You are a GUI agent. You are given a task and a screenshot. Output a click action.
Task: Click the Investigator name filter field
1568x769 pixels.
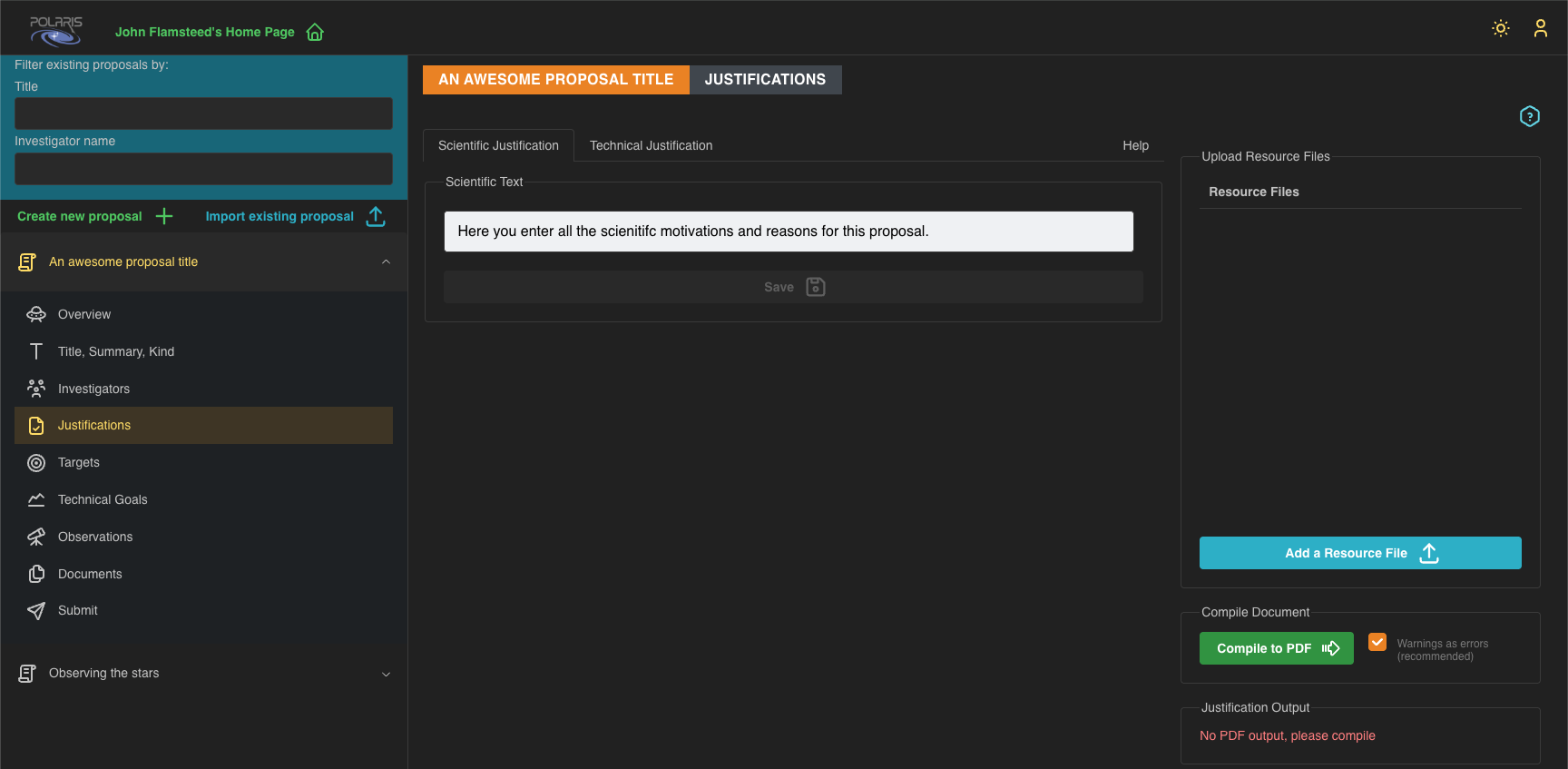pos(203,169)
